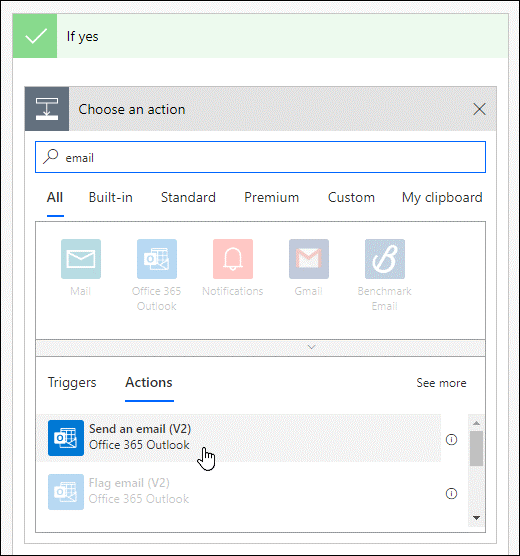Expand the connectors list chevron
Viewport: 520px width, 556px height.
click(311, 347)
